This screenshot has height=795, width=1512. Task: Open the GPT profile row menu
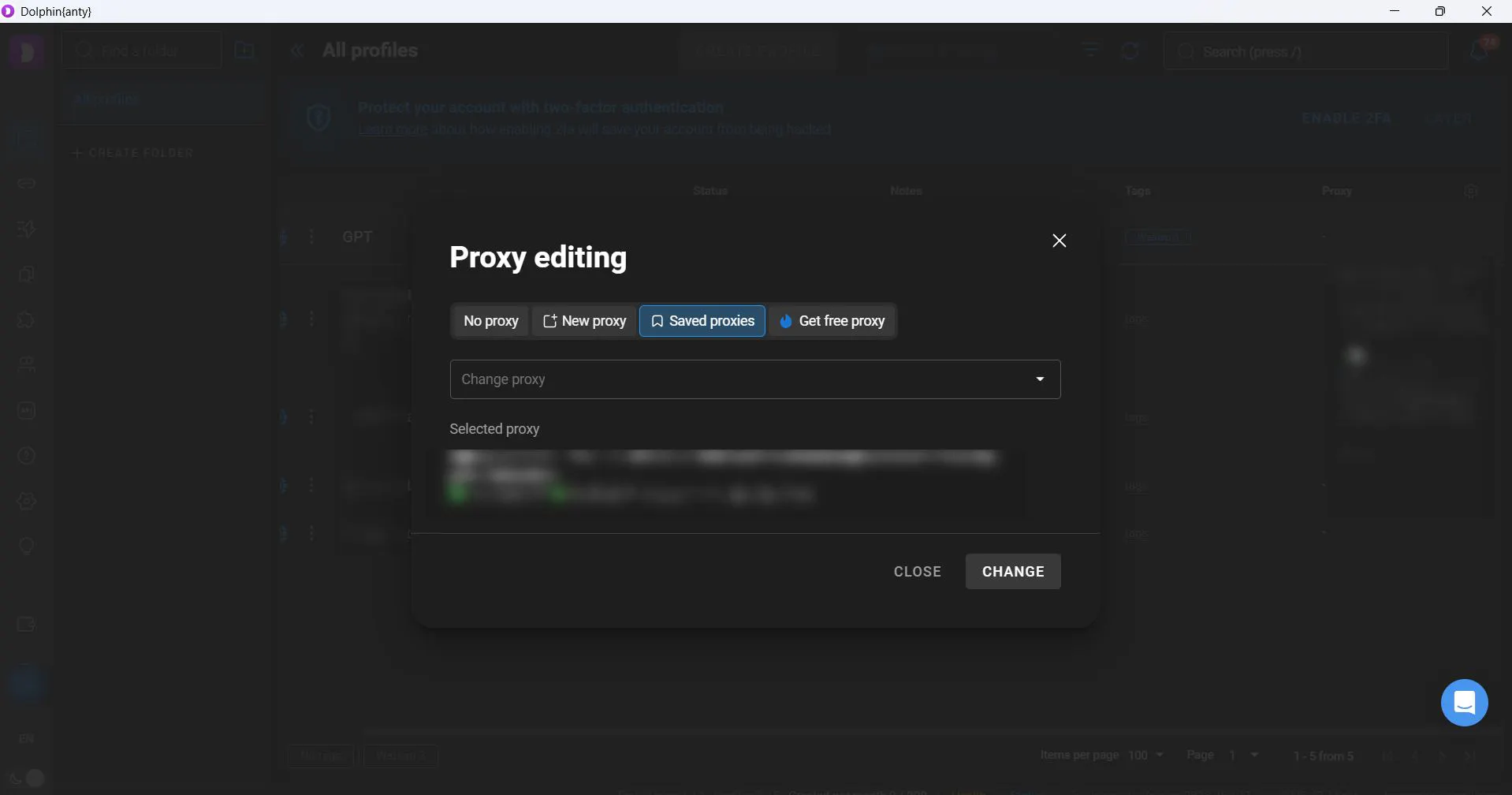coord(311,237)
